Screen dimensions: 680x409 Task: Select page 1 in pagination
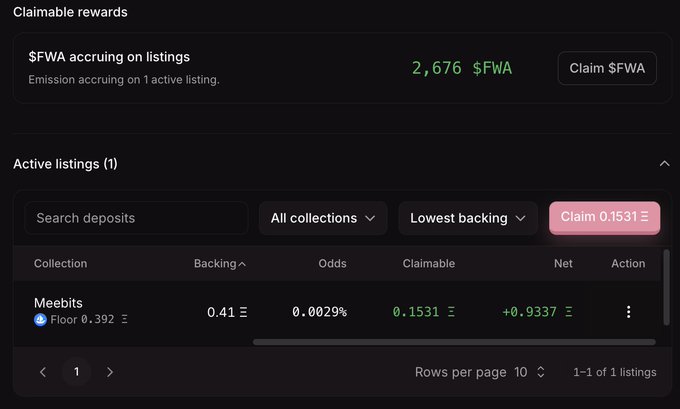[x=76, y=372]
